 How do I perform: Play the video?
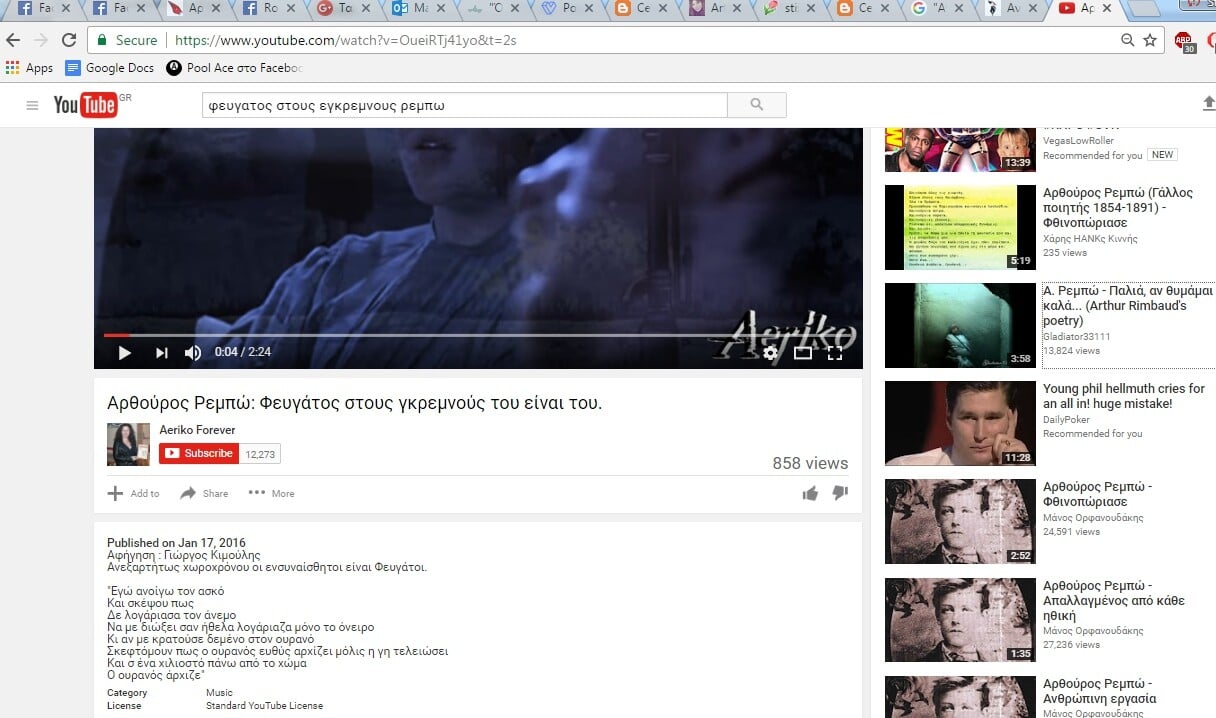click(x=125, y=352)
